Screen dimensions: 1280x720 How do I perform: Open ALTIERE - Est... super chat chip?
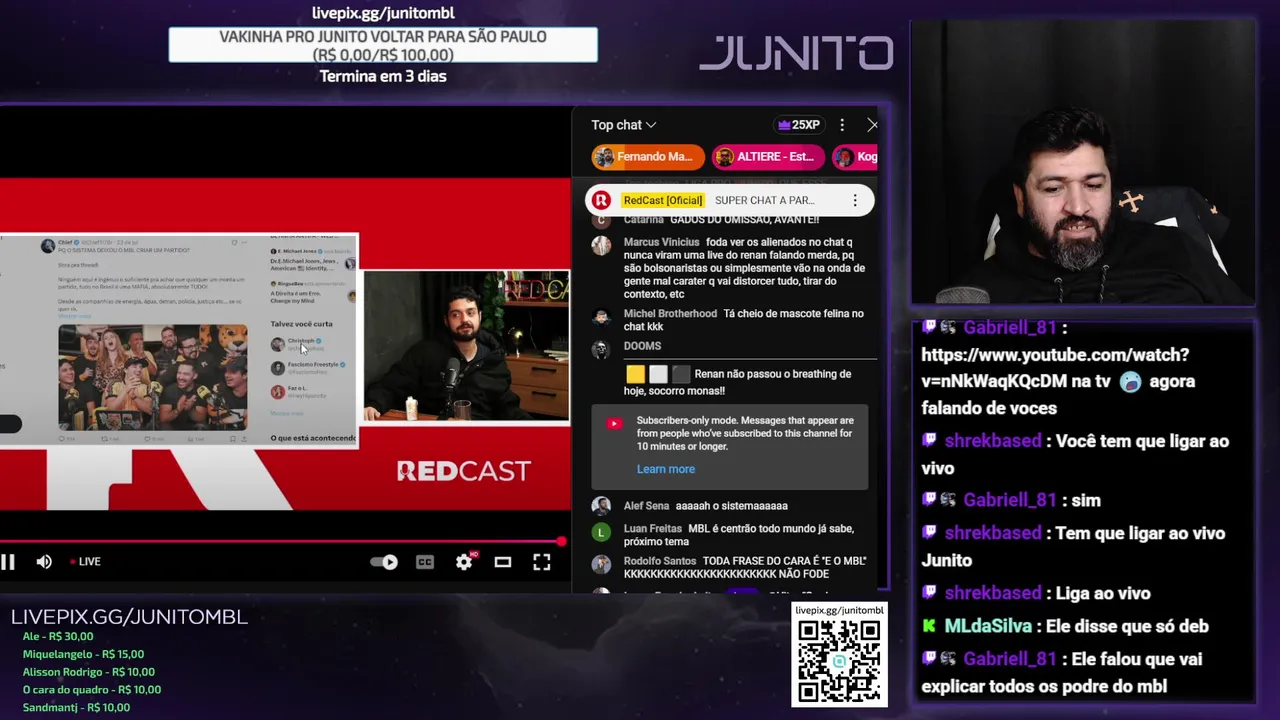coord(768,157)
